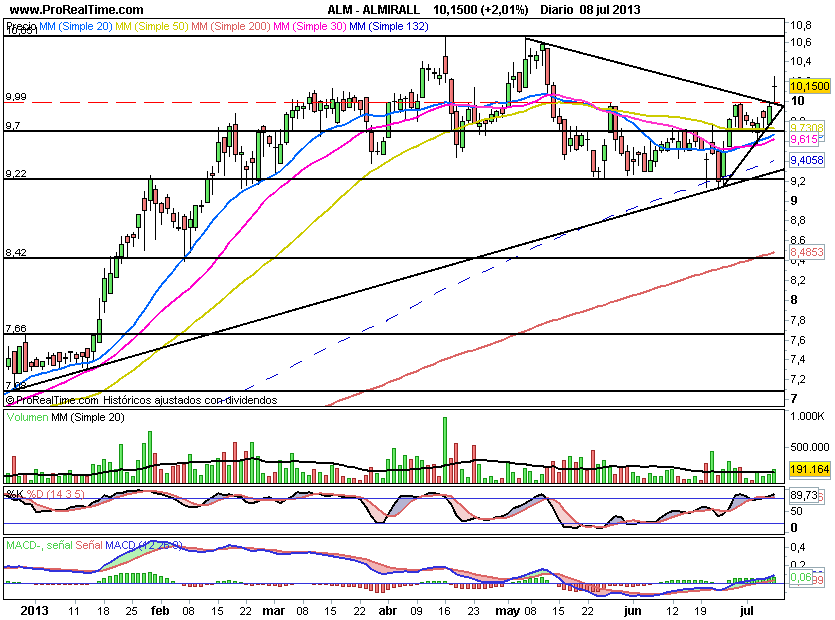Click the Diario timeframe label
This screenshot has width=835, height=620.
coord(556,10)
